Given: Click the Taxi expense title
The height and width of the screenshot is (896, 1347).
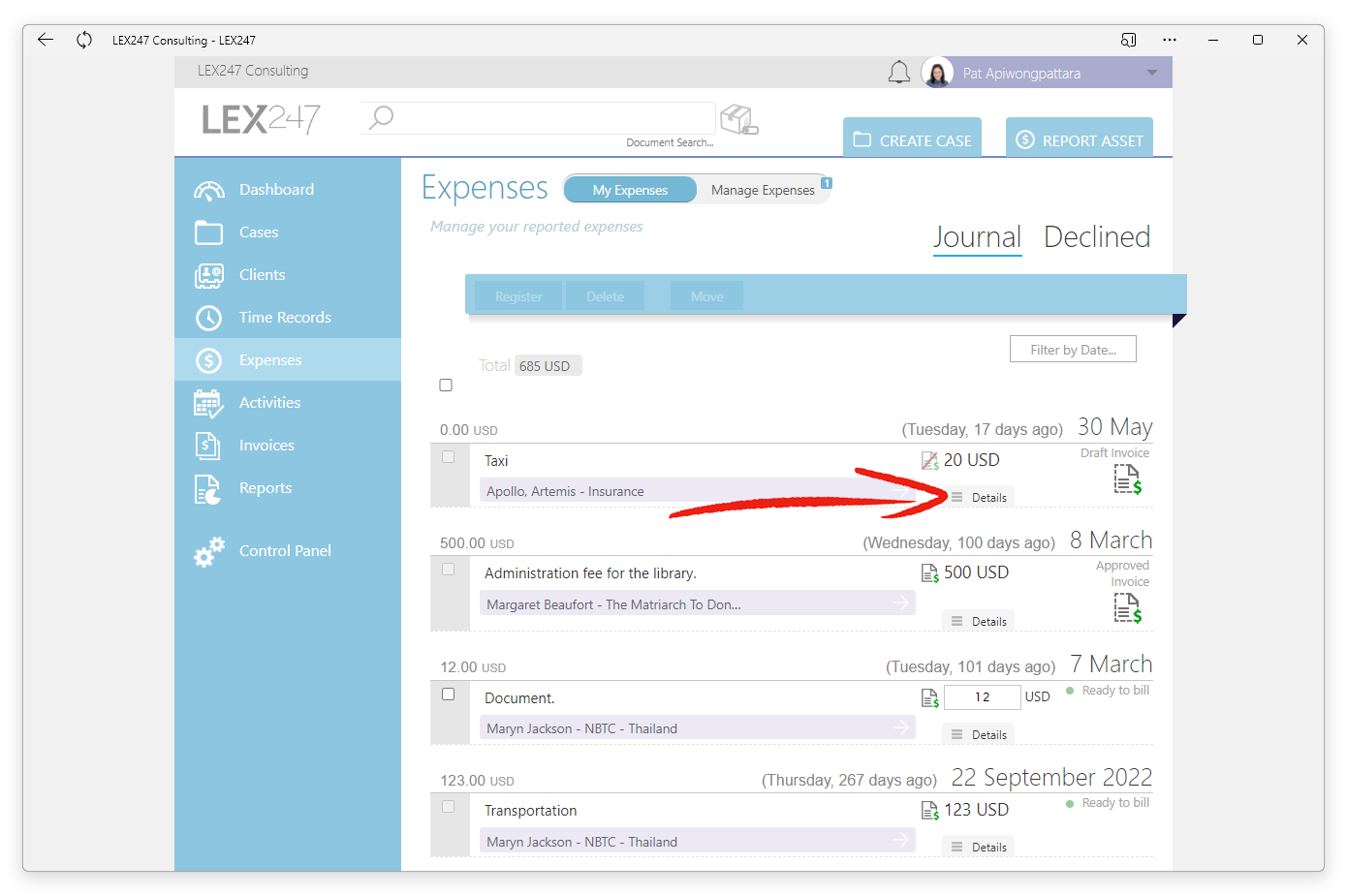Looking at the screenshot, I should pyautogui.click(x=496, y=461).
